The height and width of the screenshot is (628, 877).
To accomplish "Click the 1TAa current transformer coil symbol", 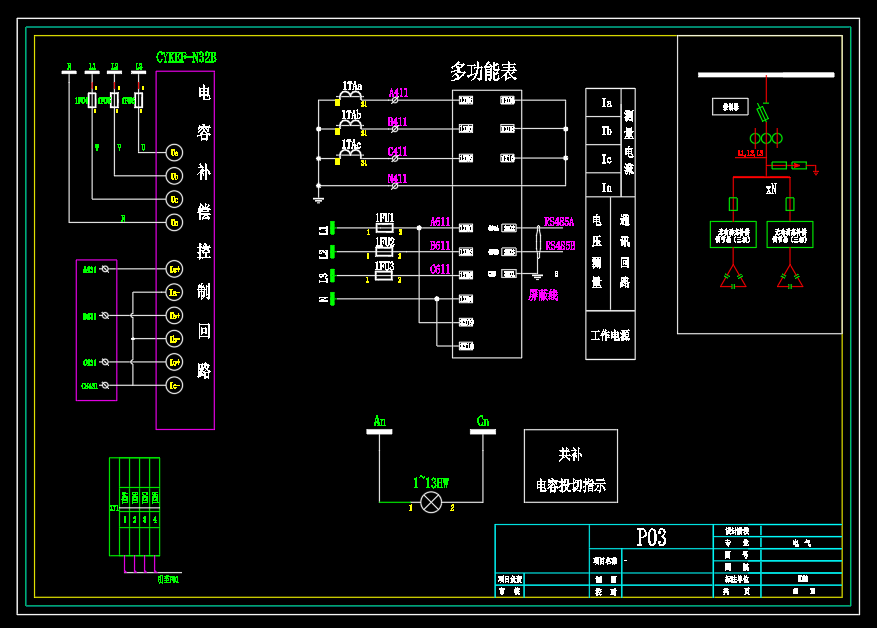I will pos(351,96).
